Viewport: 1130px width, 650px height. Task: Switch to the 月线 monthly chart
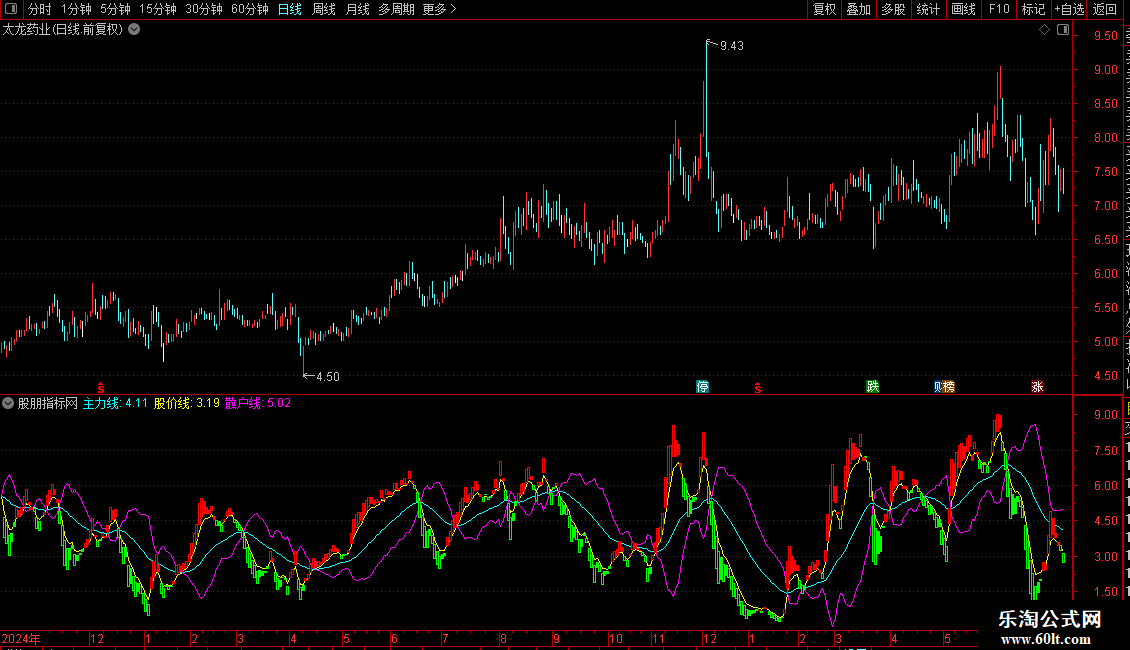(357, 9)
